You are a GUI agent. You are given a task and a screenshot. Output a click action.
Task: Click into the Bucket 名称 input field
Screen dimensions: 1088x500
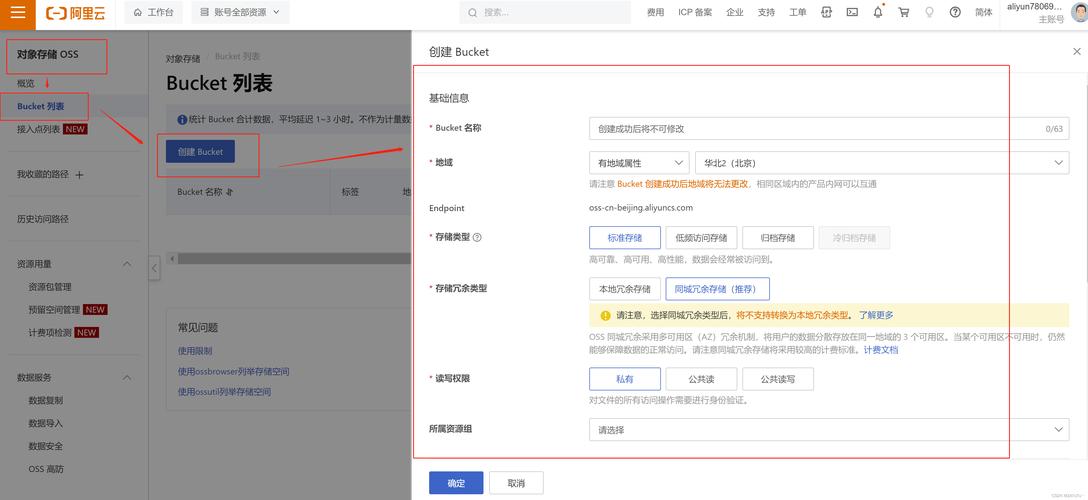815,129
